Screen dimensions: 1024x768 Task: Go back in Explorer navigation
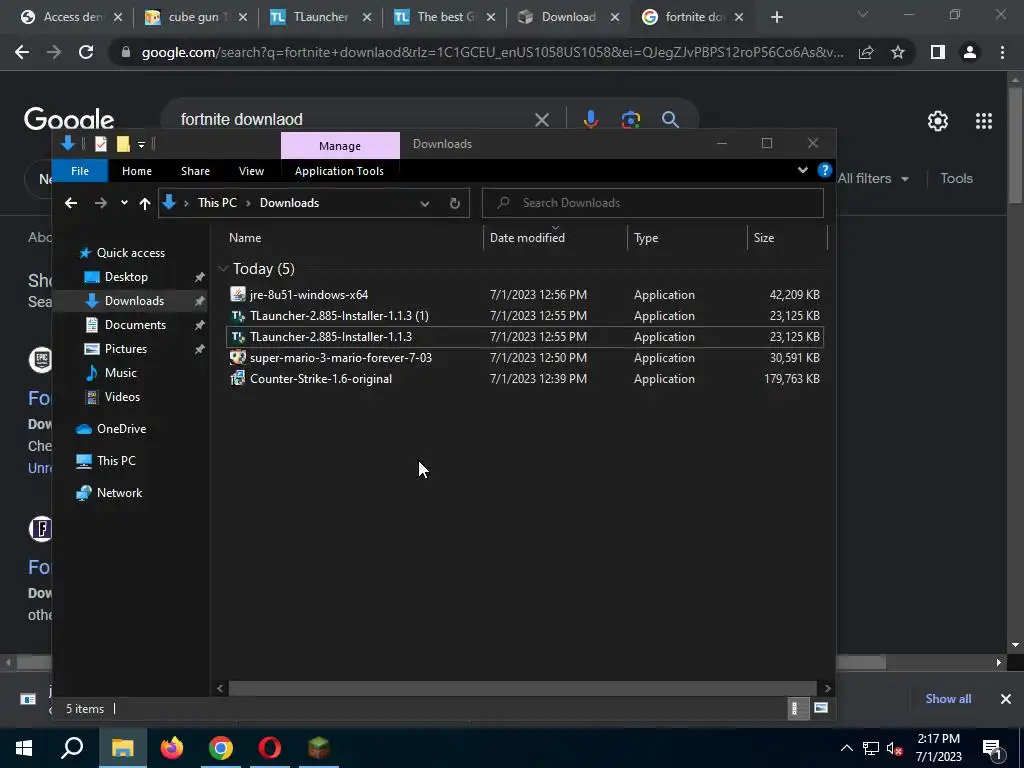71,203
